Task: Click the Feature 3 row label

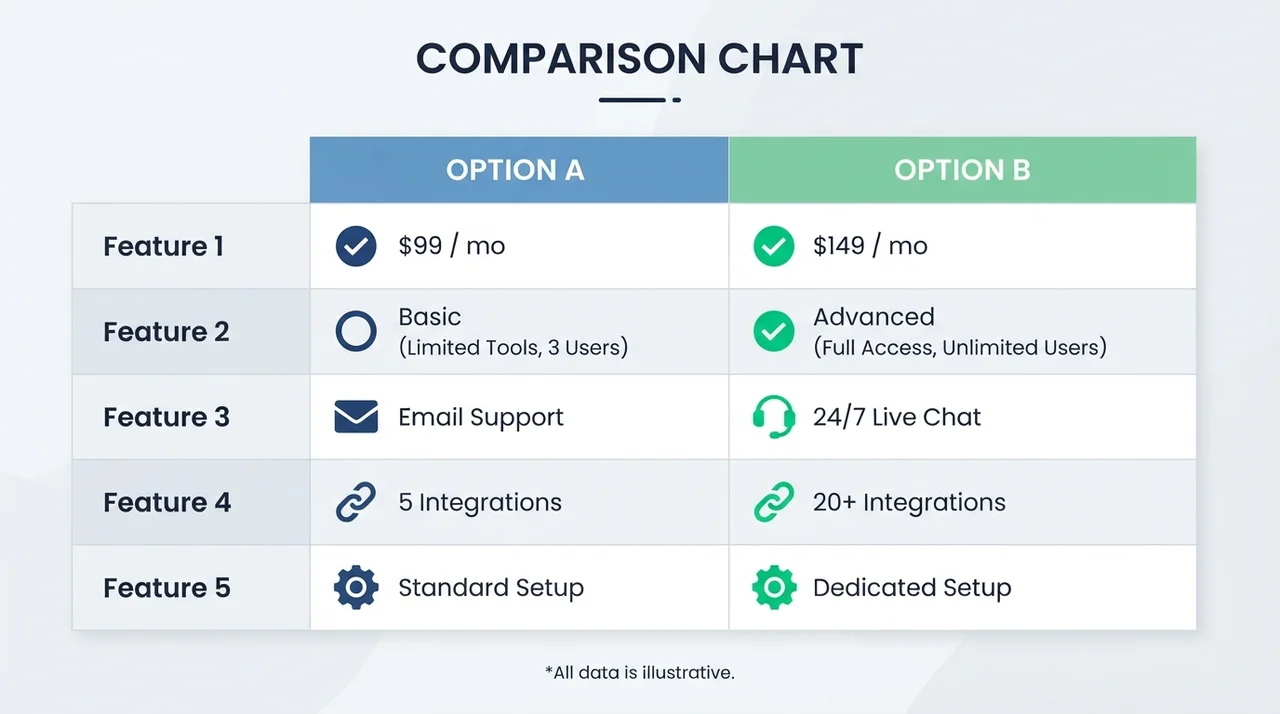Action: click(x=166, y=417)
